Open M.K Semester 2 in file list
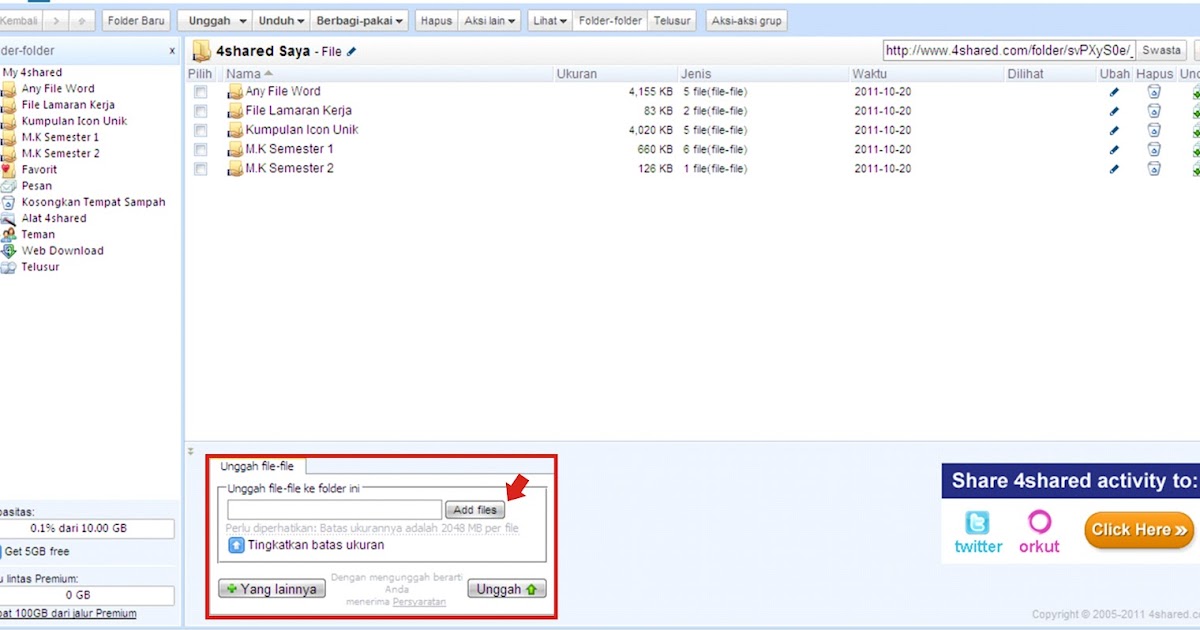This screenshot has height=630, width=1200. pyautogui.click(x=290, y=168)
